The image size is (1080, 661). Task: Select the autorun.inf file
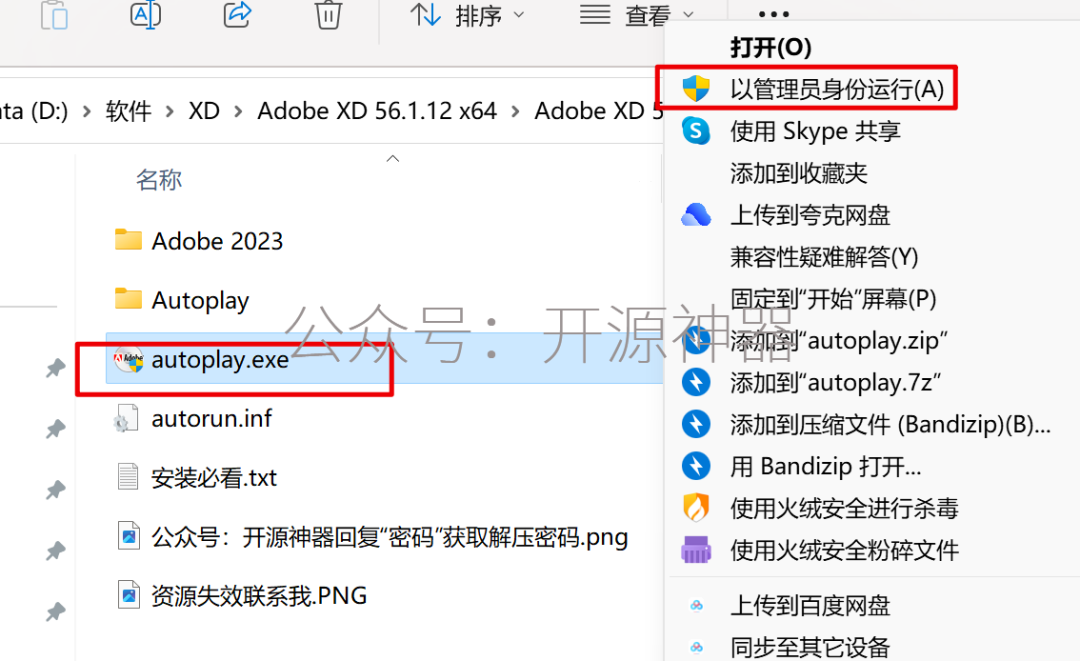click(211, 418)
